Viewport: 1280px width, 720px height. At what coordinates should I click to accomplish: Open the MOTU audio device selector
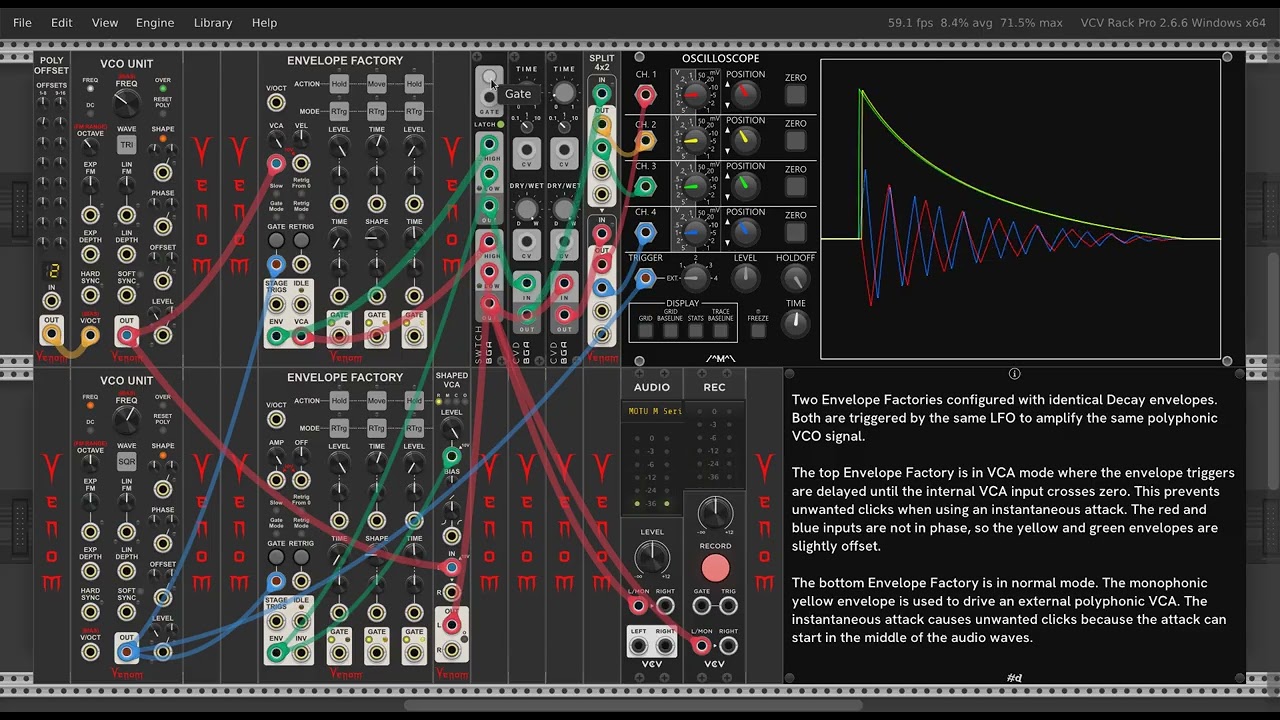click(652, 412)
